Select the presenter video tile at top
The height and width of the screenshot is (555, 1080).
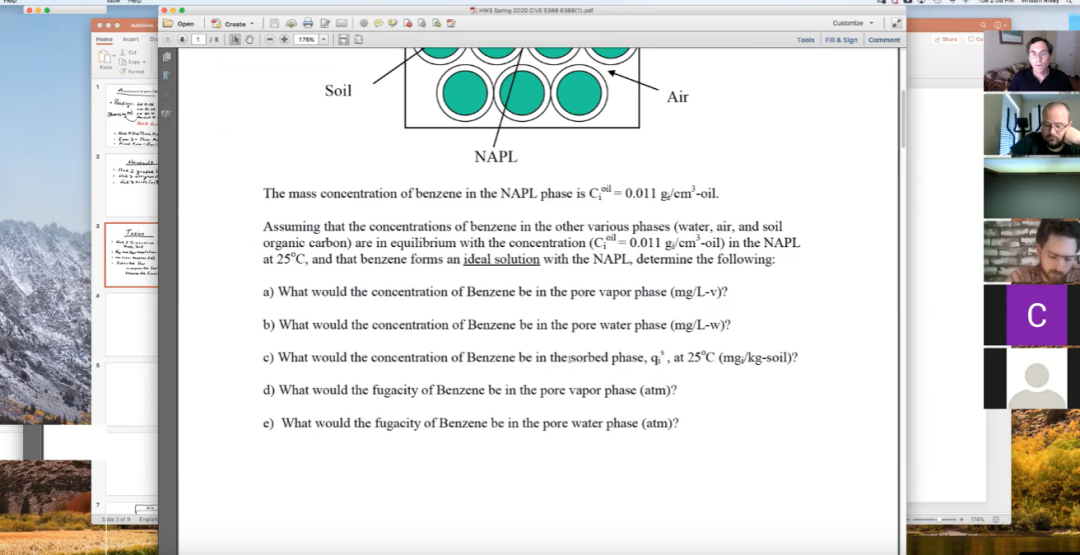[1032, 61]
